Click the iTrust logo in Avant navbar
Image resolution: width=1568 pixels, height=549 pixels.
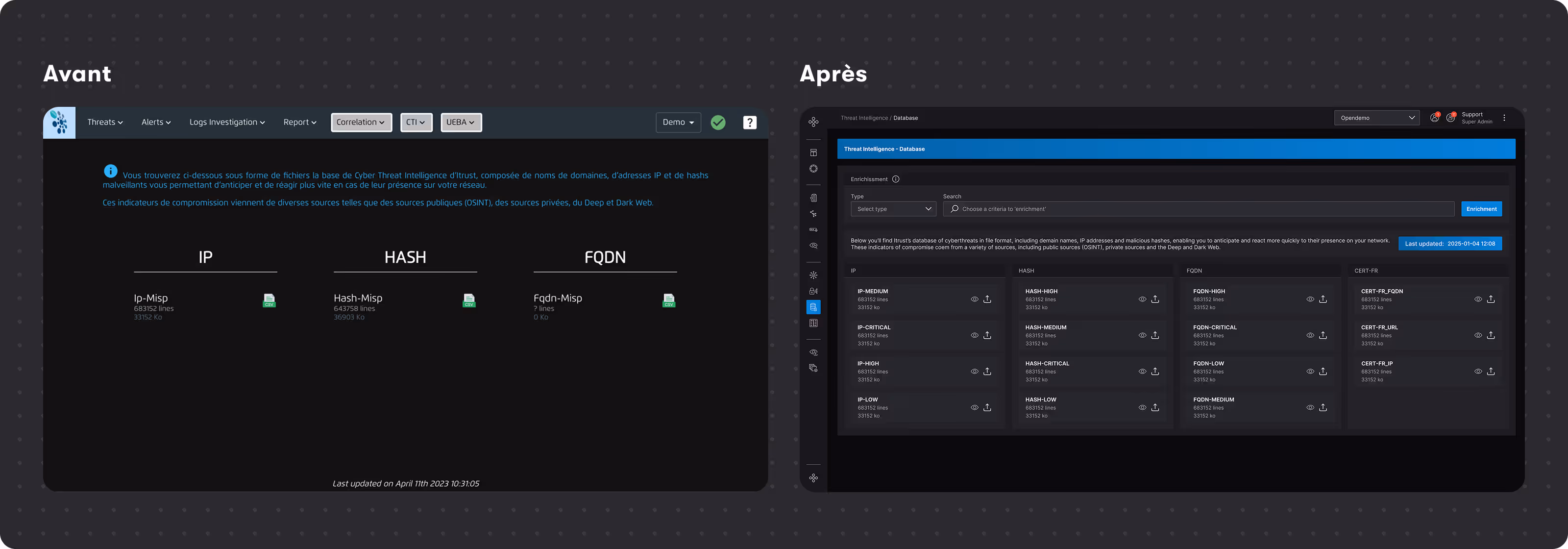[x=59, y=123]
